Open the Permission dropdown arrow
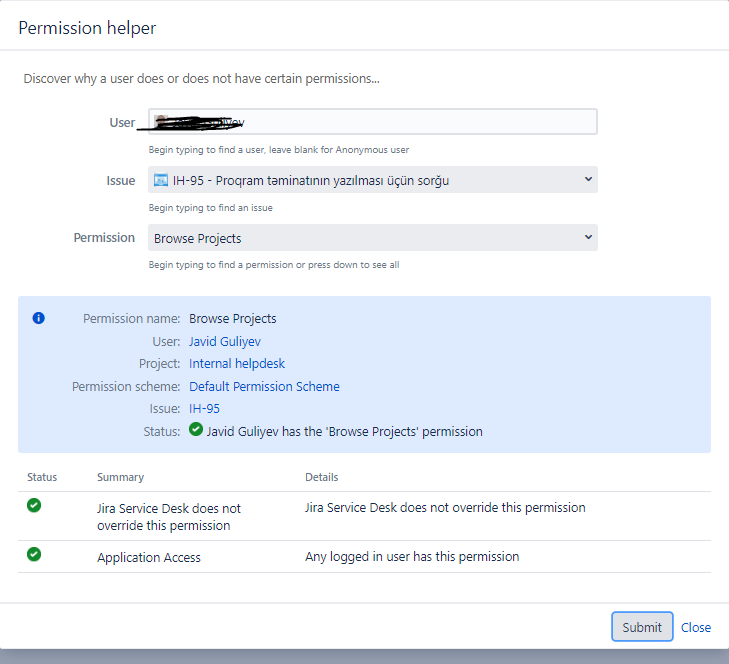Screen dimensions: 729x664 (x=588, y=237)
